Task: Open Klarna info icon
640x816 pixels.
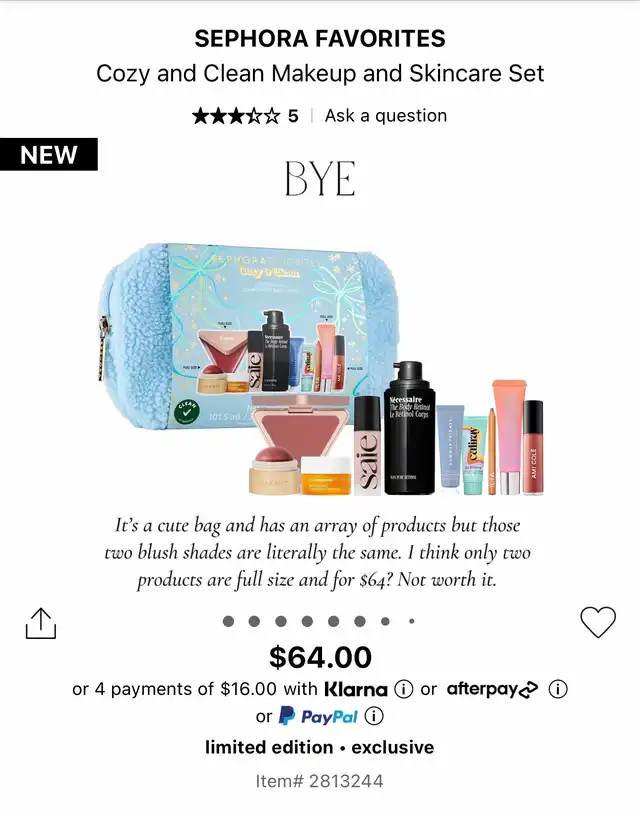Action: click(x=404, y=689)
